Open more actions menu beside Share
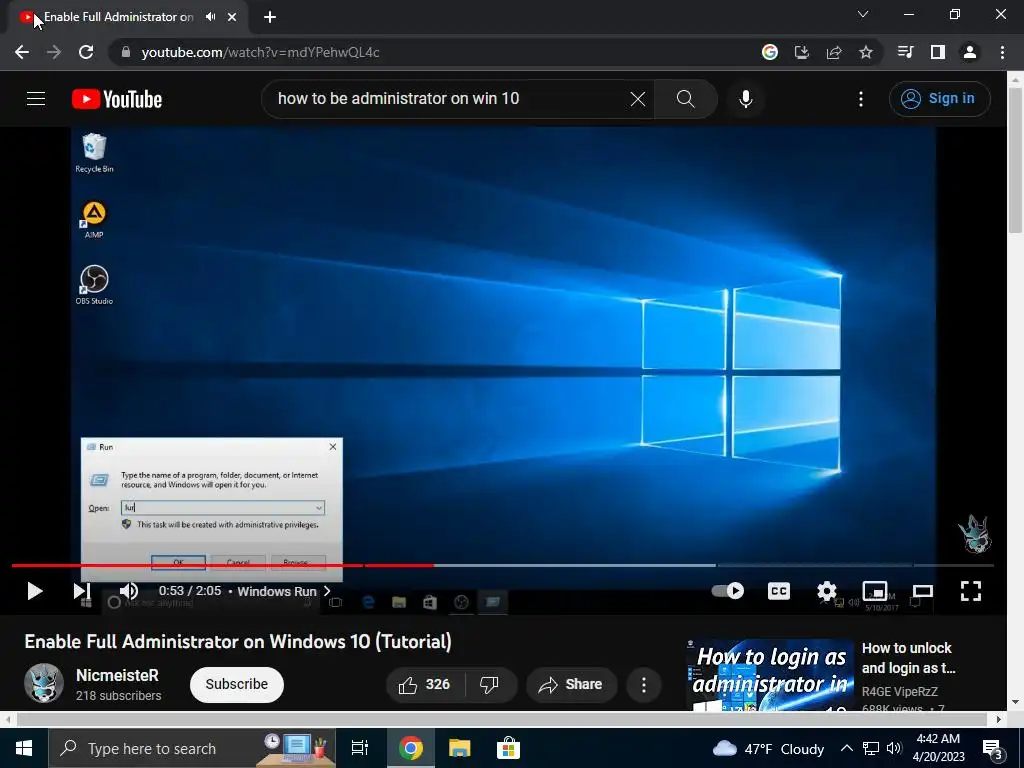1024x768 pixels. point(644,684)
